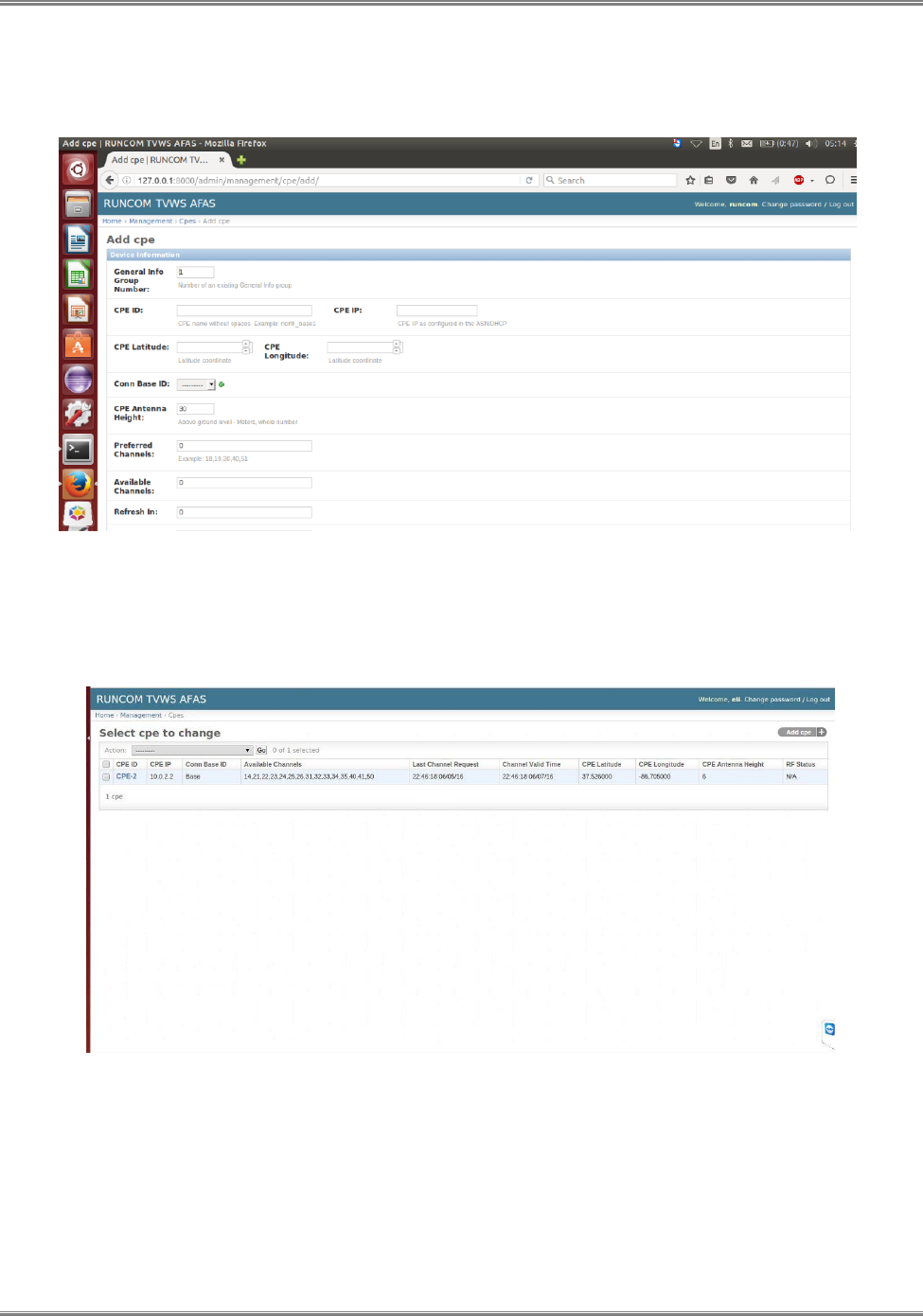Open battery indicator showing 0:47

780,144
